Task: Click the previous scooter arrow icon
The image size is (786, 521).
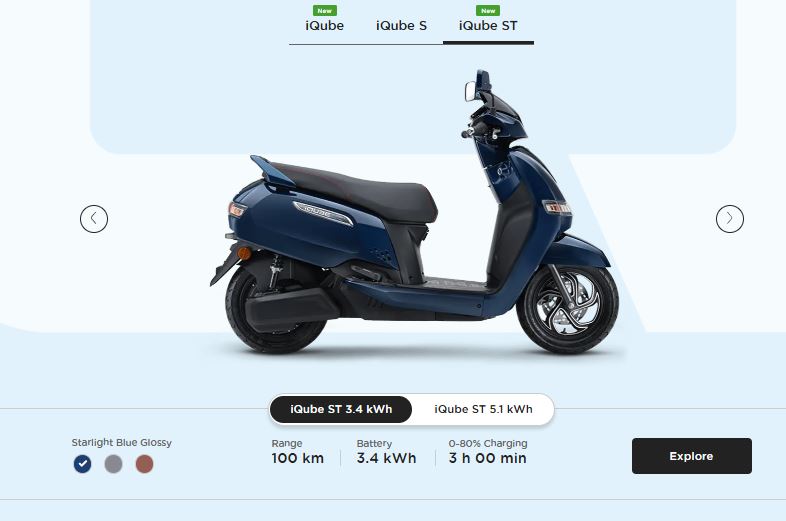Action: coord(94,219)
